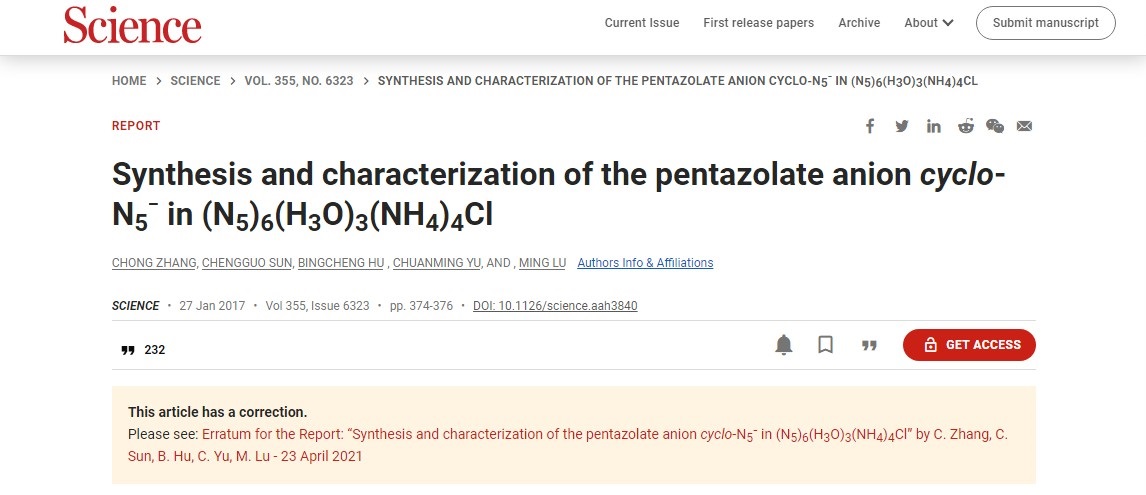Screen dimensions: 1146x495
Task: Click the Submit manuscript button
Action: point(1045,23)
